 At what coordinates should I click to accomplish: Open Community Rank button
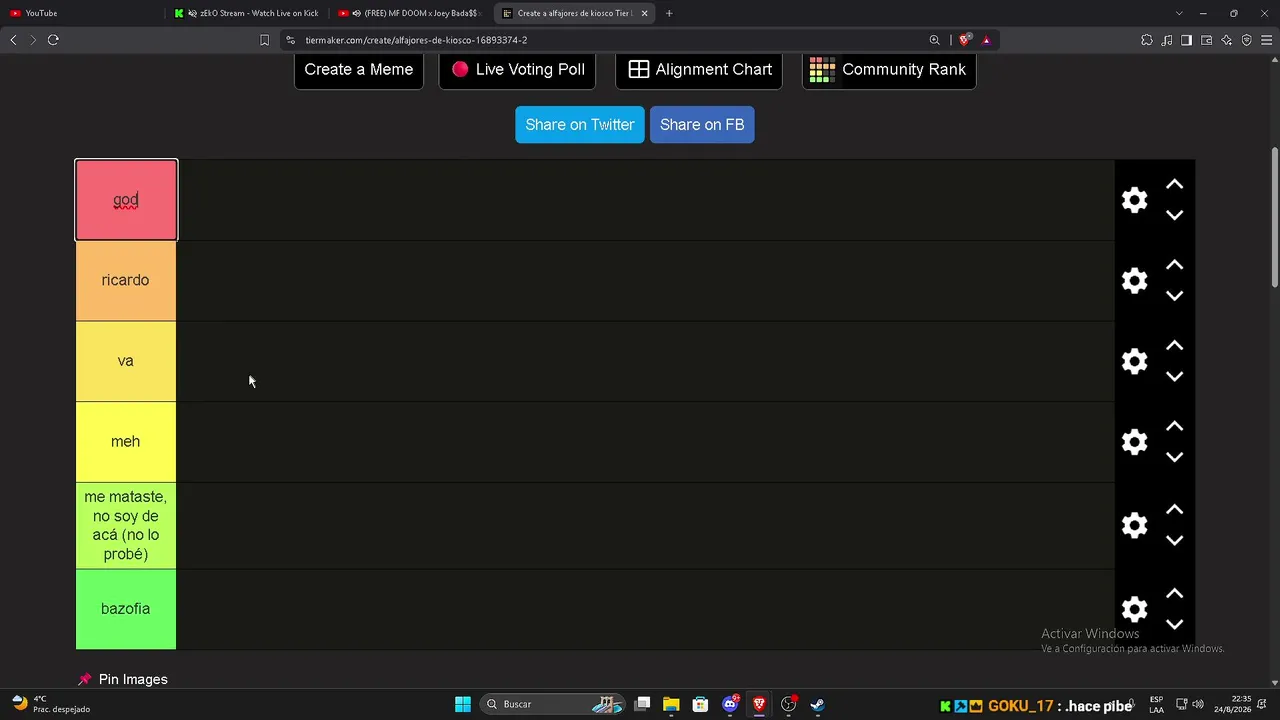click(x=889, y=70)
